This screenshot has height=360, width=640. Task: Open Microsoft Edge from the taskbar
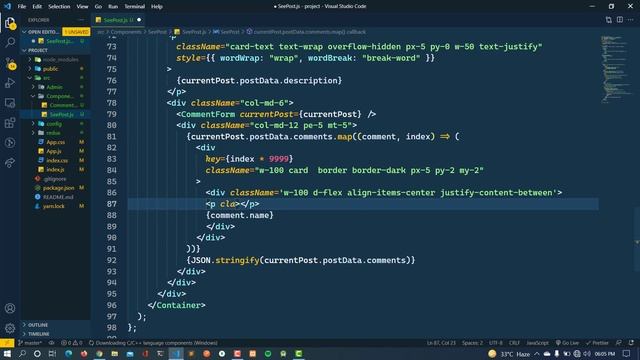(68, 354)
